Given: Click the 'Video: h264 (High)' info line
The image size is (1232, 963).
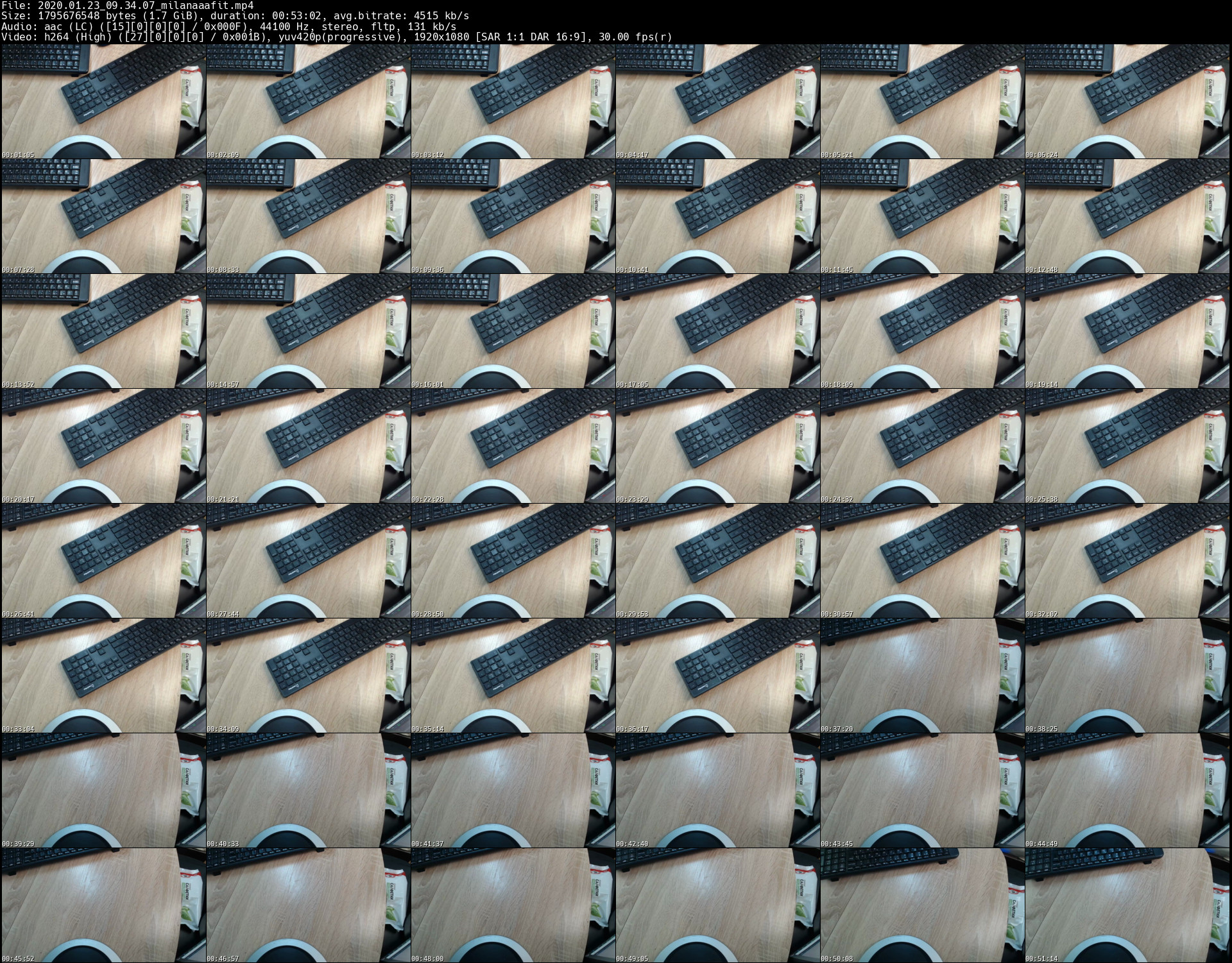Looking at the screenshot, I should [337, 37].
